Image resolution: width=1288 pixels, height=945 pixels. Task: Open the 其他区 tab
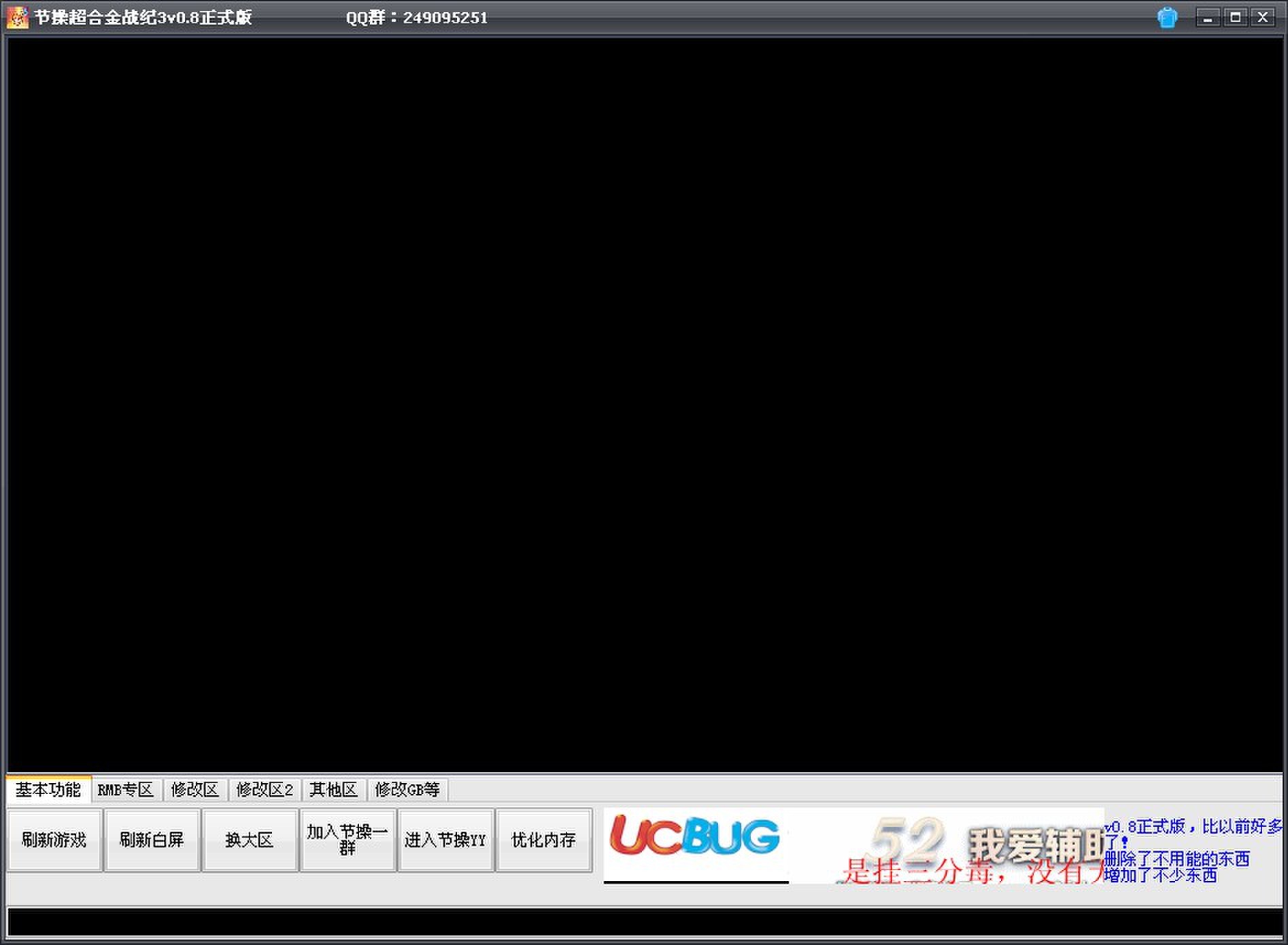point(333,789)
